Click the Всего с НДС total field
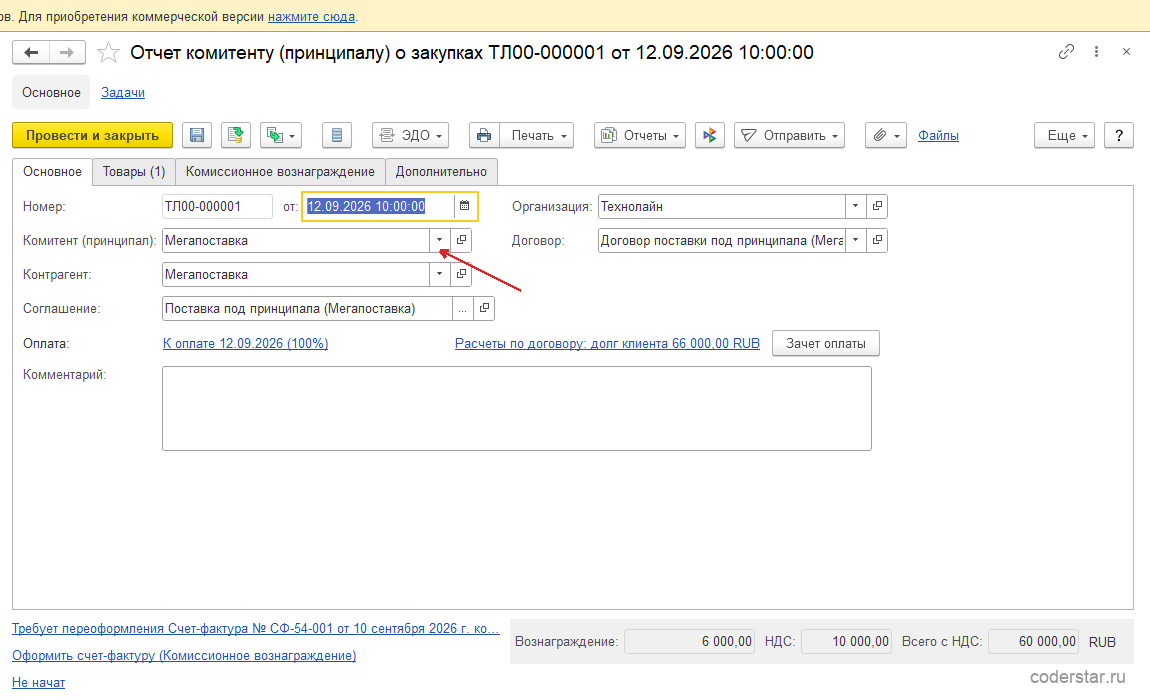 1033,641
